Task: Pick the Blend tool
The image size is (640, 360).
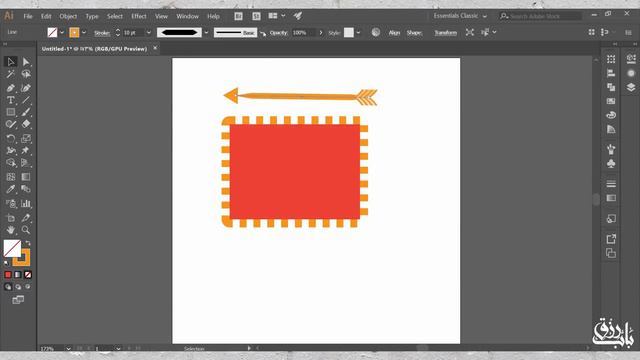Action: [26, 189]
